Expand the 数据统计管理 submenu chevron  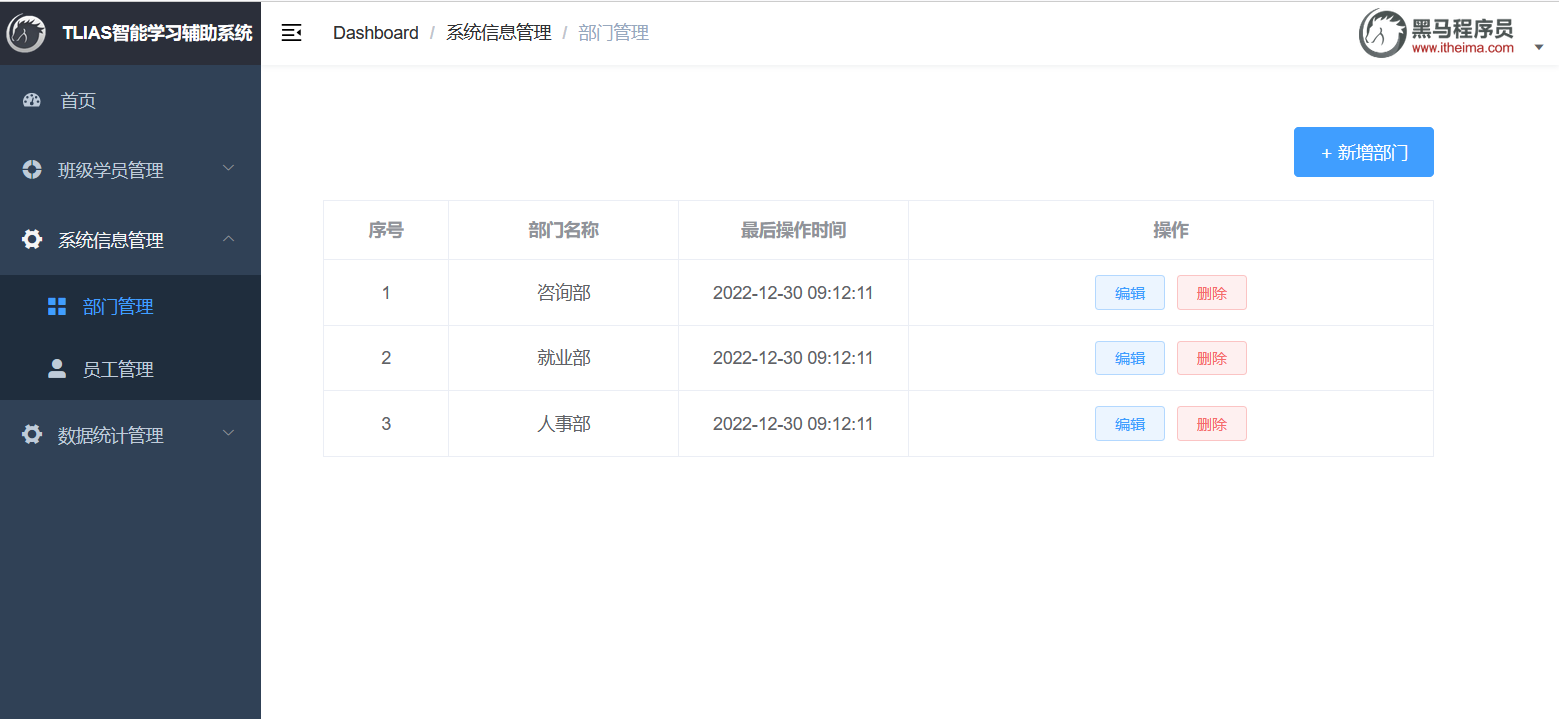[x=228, y=433]
